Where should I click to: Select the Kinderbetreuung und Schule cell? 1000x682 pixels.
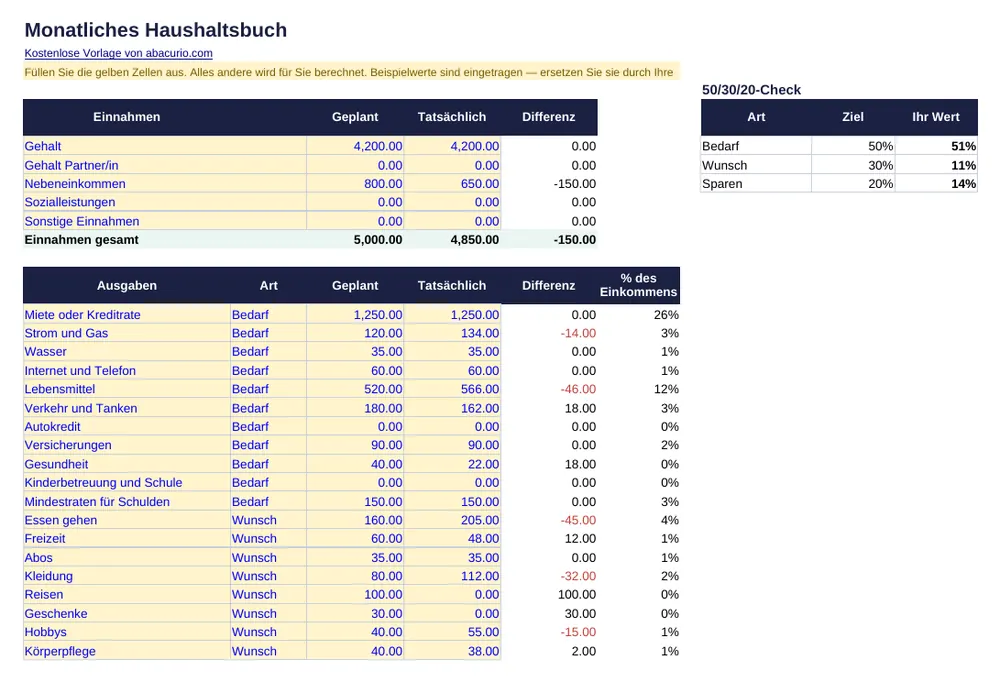click(126, 483)
